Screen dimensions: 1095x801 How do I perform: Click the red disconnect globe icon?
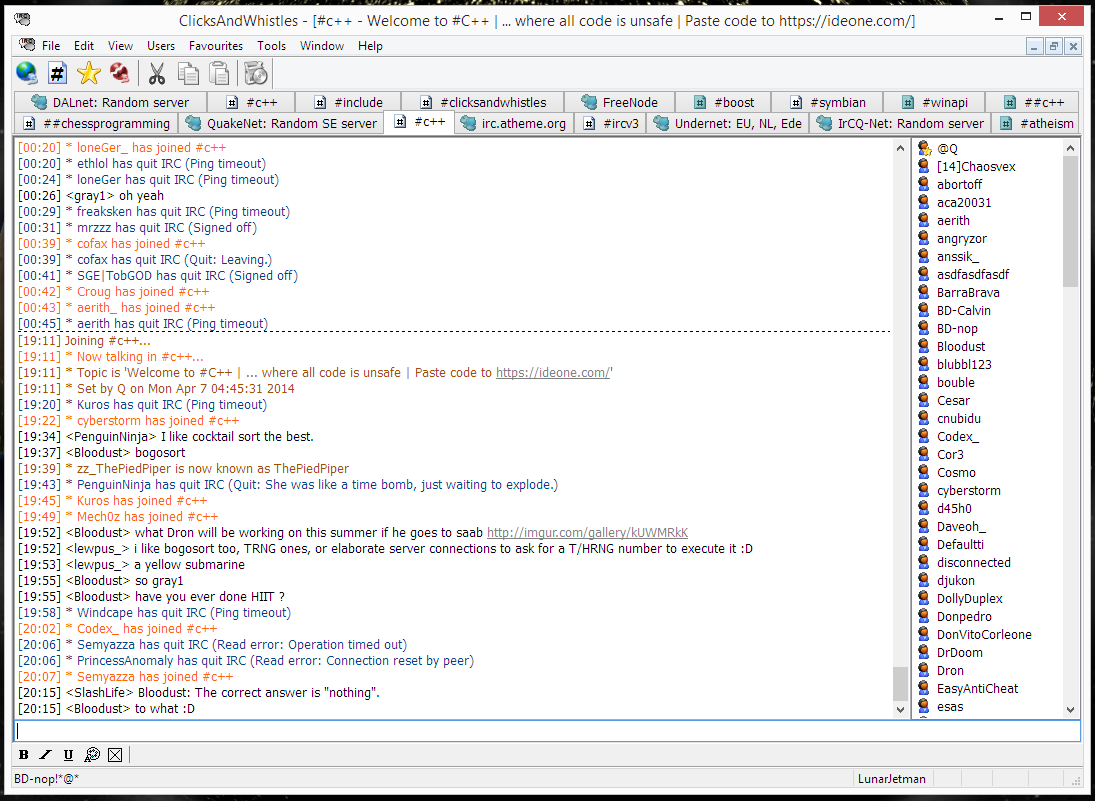tap(120, 73)
